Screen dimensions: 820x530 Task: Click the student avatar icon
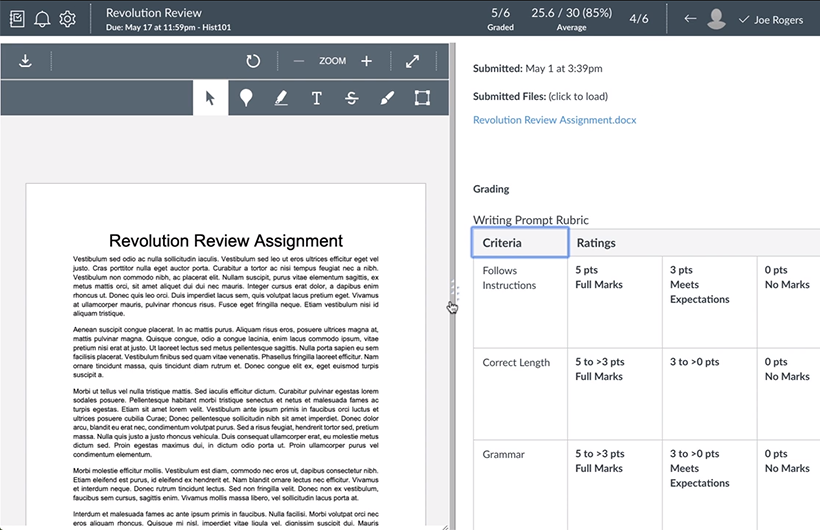coord(716,19)
